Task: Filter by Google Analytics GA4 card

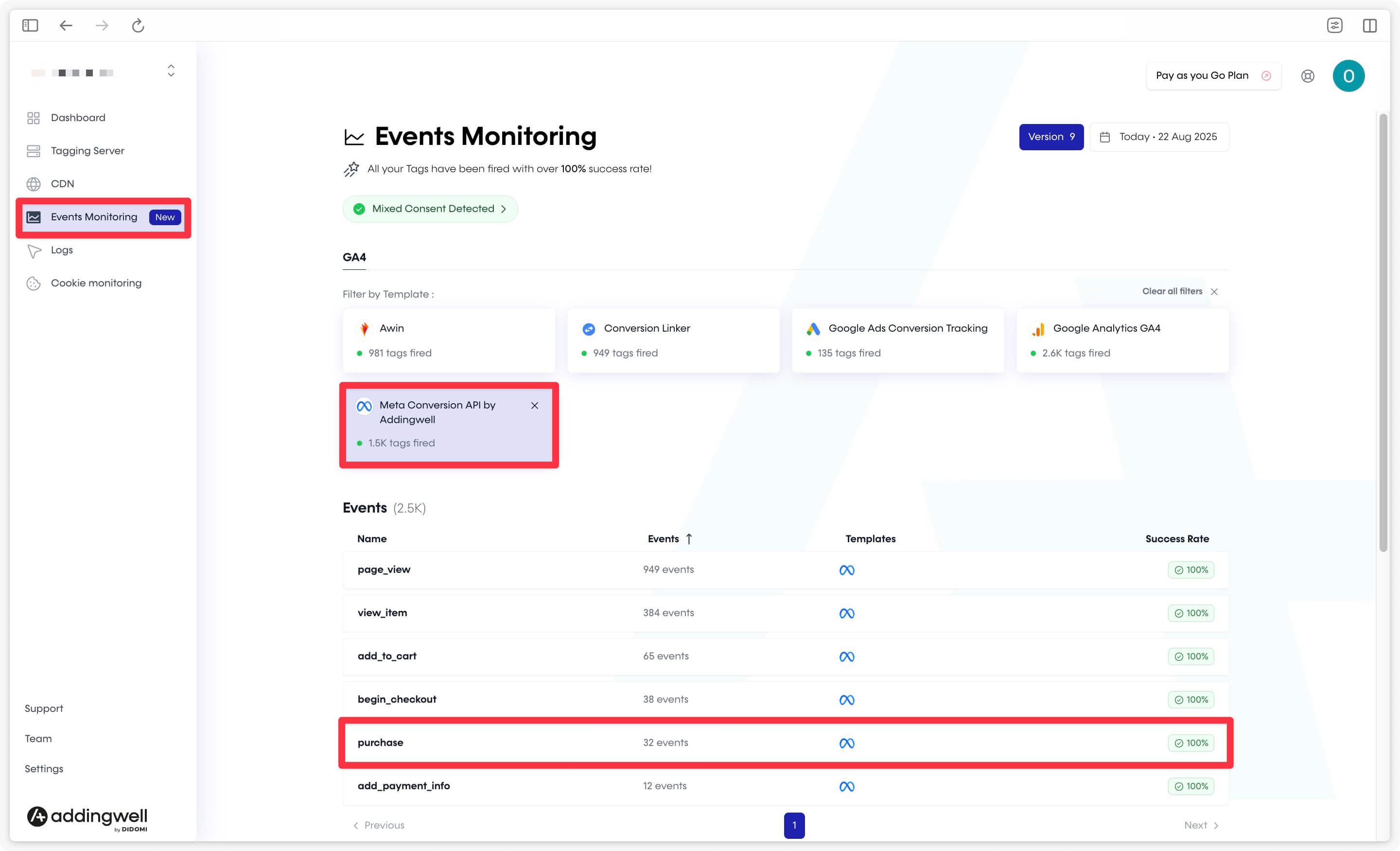Action: coord(1122,340)
